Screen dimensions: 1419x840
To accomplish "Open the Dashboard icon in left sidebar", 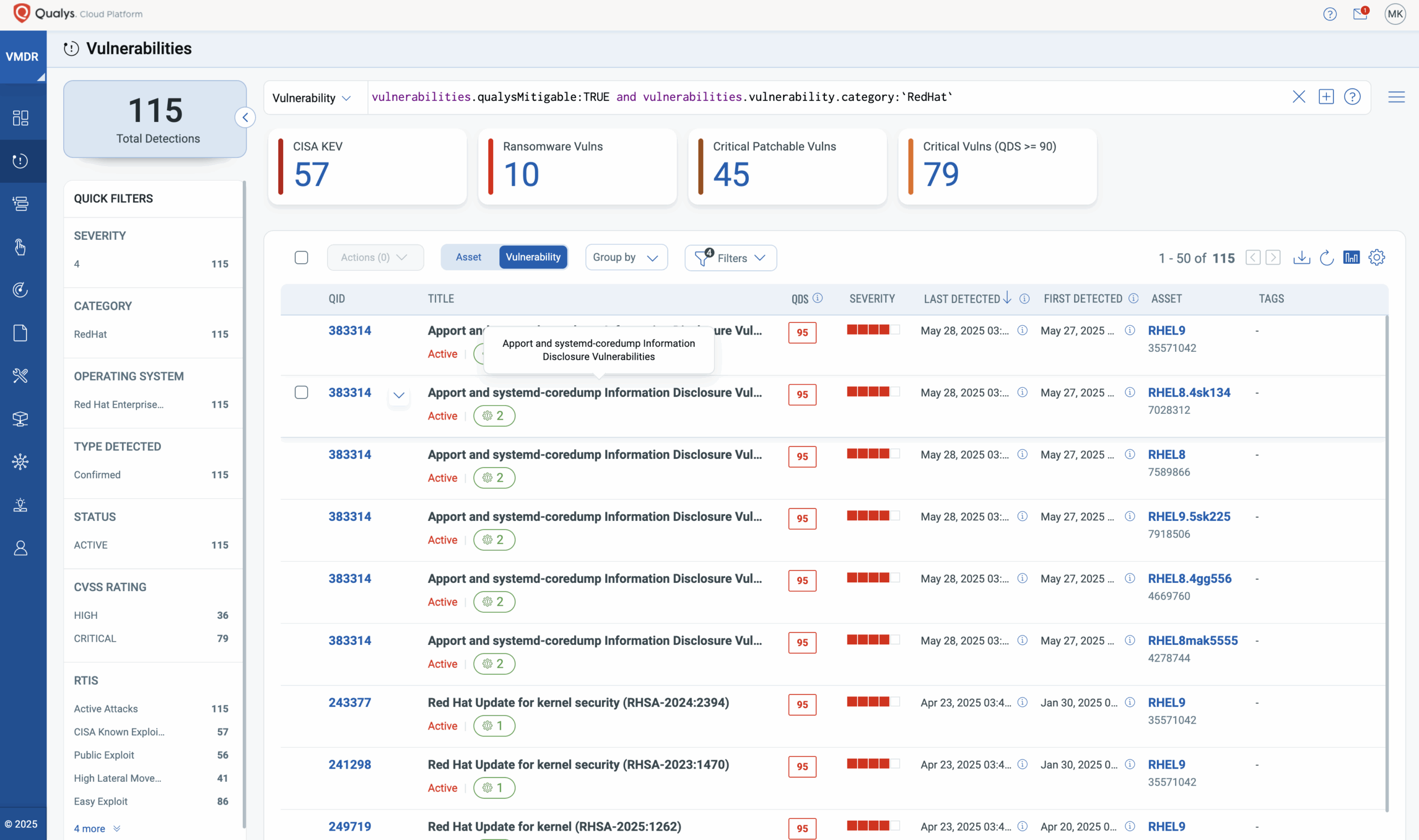I will coord(21,117).
